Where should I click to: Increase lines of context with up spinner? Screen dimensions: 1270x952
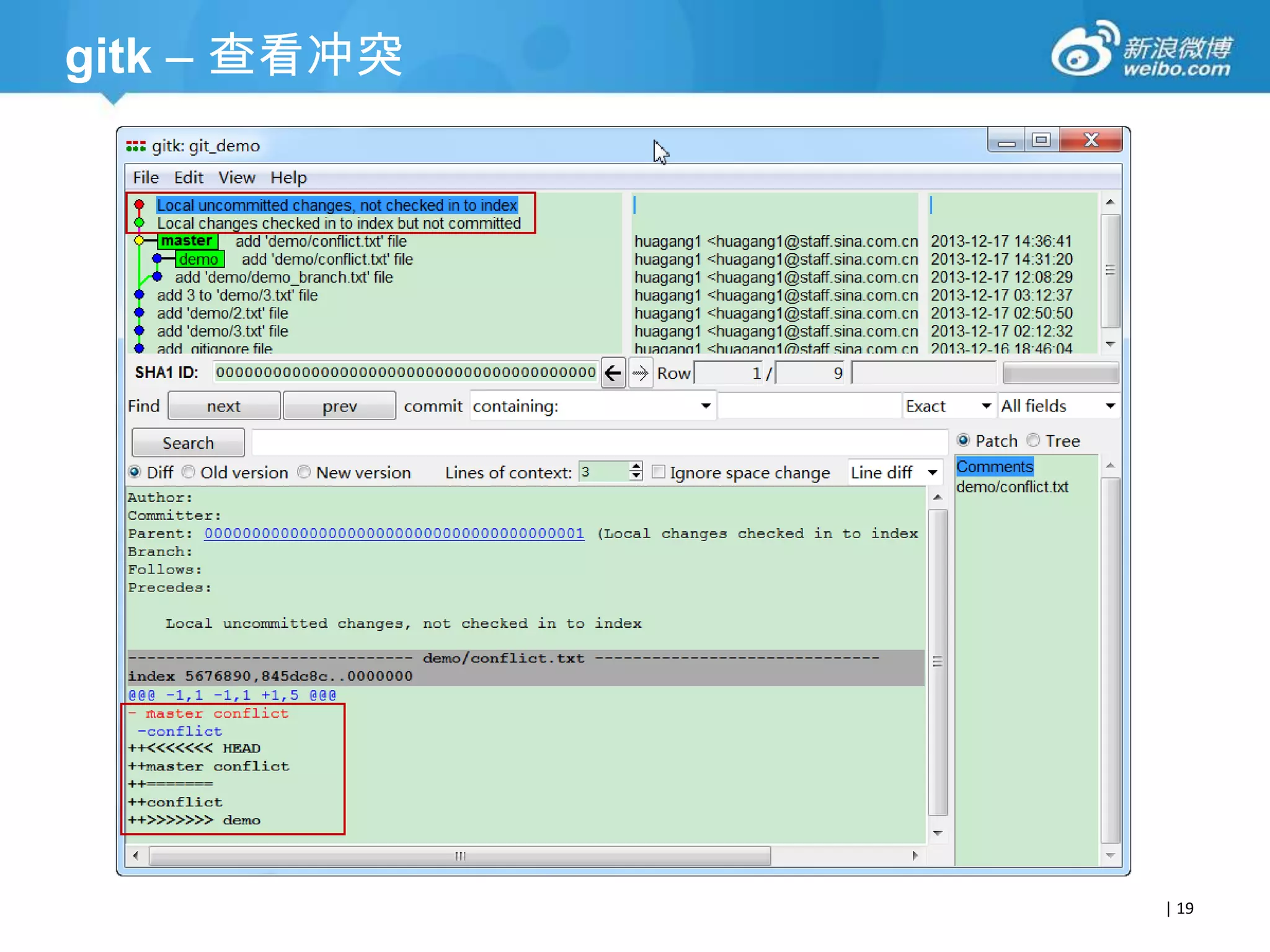(x=636, y=467)
